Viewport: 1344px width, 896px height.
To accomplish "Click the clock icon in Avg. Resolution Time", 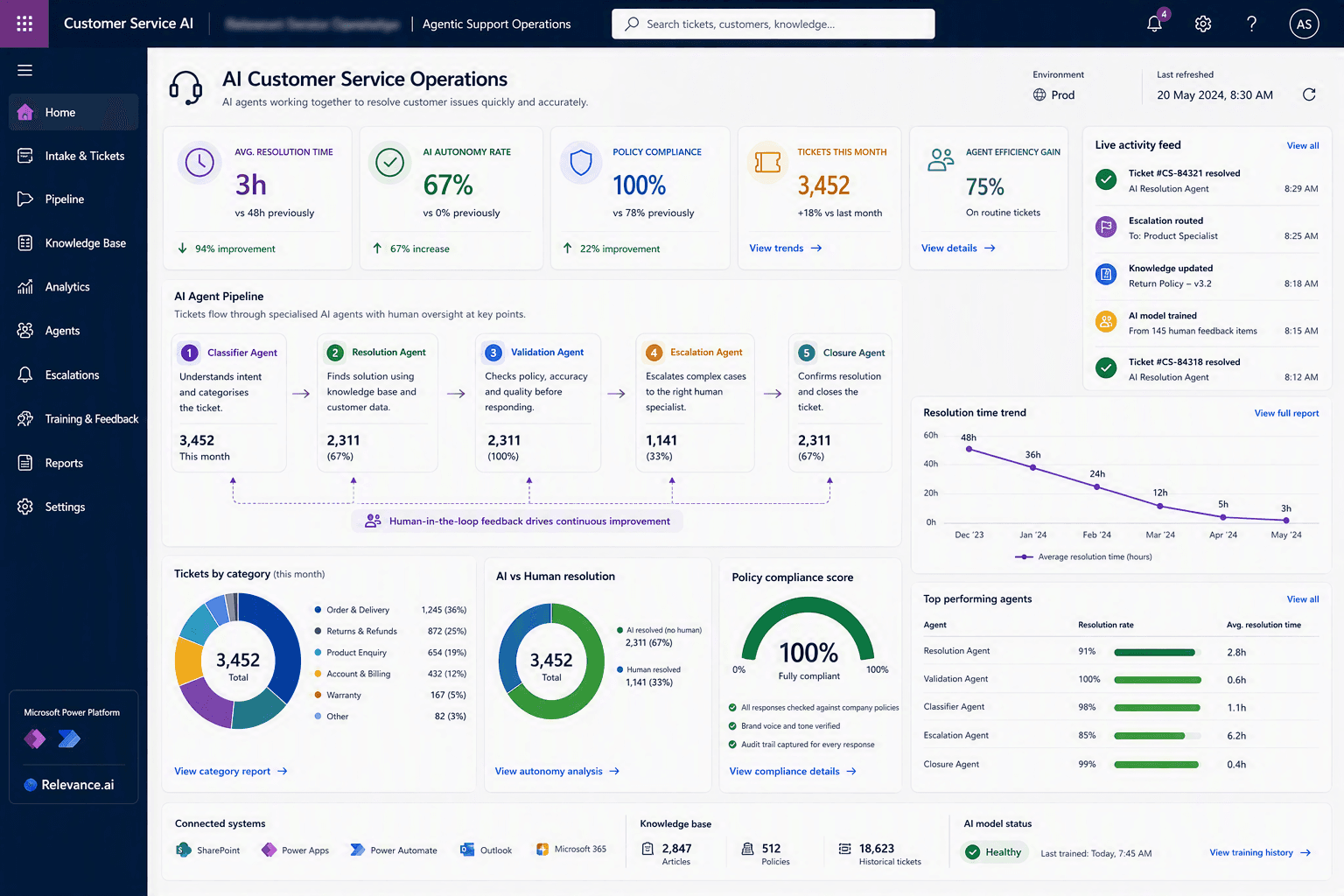I will click(x=199, y=162).
